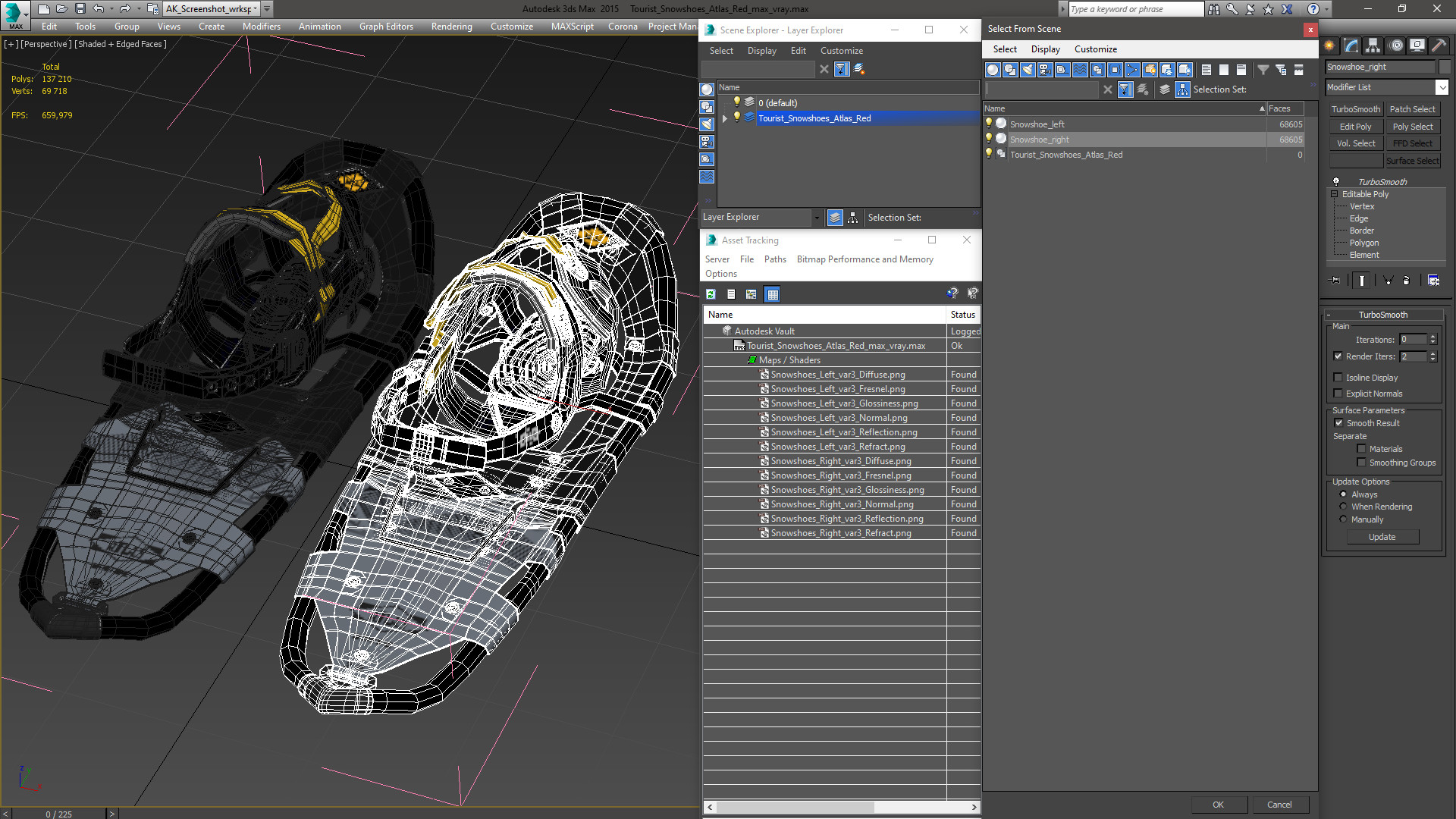Click the New Scene icon in quick access toolbar

coord(43,9)
